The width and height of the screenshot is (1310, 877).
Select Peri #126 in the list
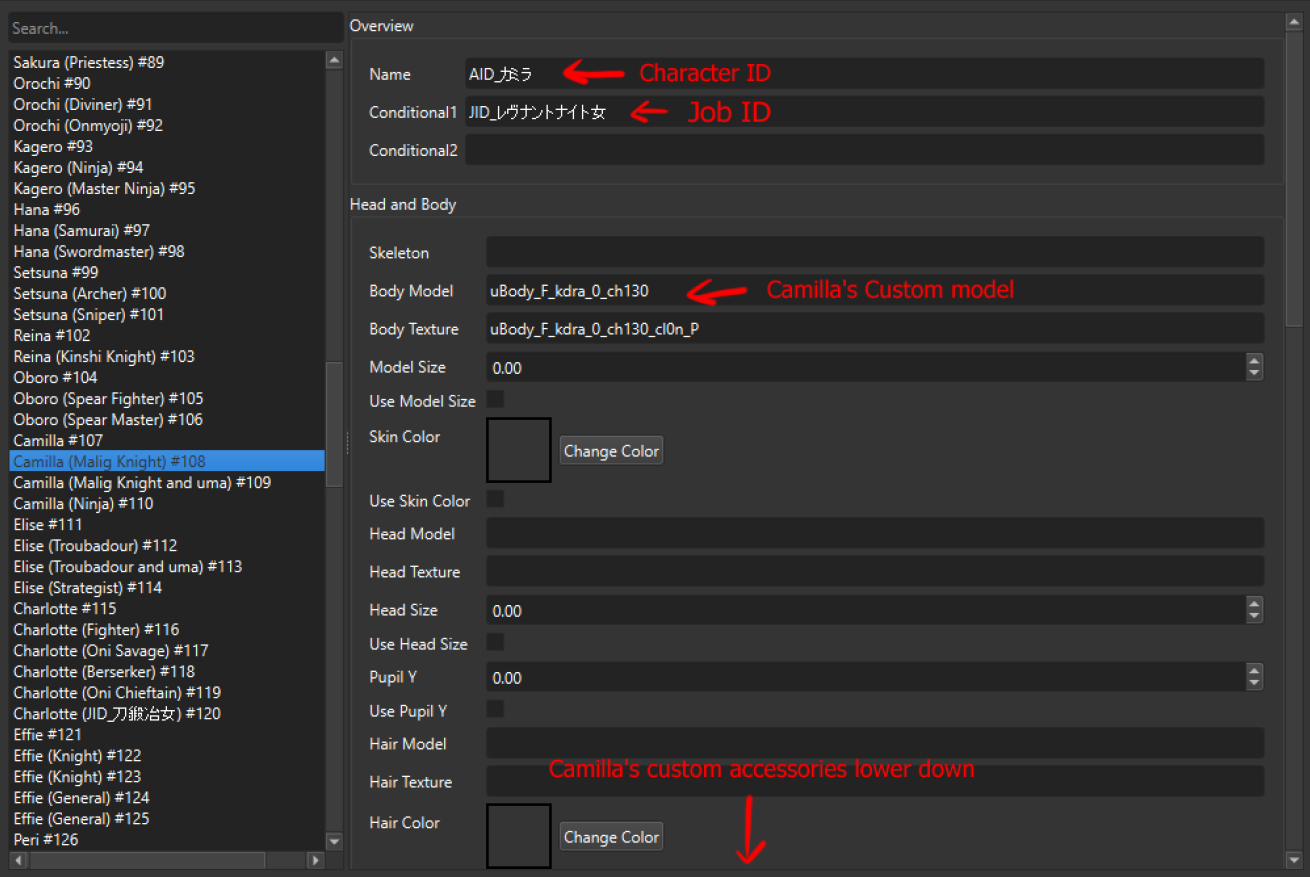[x=167, y=839]
